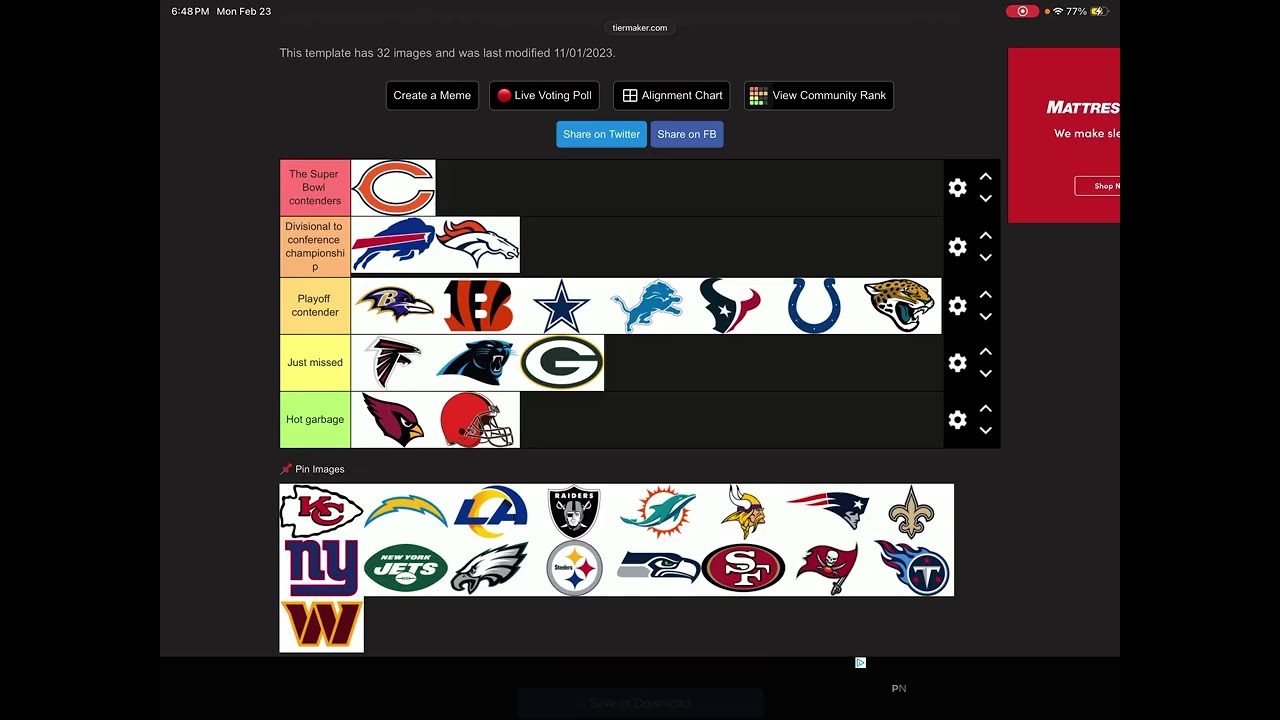This screenshot has width=1280, height=720.
Task: Share on FB
Action: pos(687,134)
